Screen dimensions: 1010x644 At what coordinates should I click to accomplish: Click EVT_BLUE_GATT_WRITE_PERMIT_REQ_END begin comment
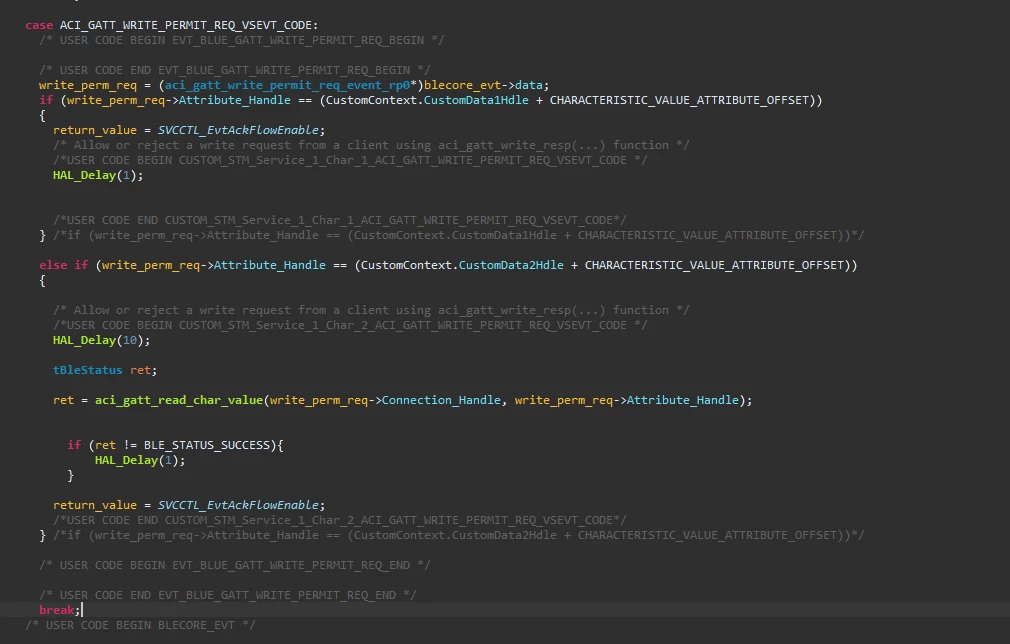tap(234, 565)
